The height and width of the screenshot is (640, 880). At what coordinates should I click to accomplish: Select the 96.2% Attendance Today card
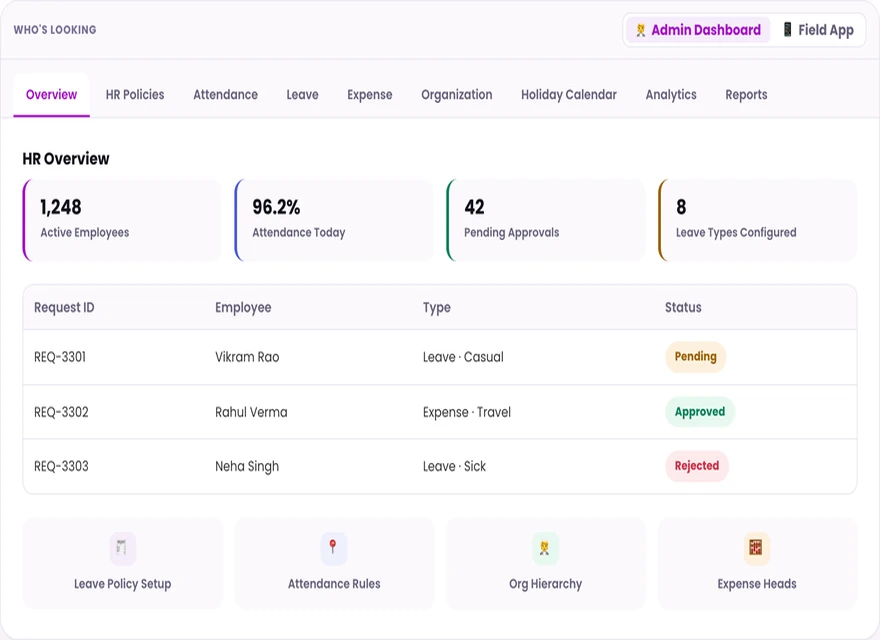tap(334, 220)
